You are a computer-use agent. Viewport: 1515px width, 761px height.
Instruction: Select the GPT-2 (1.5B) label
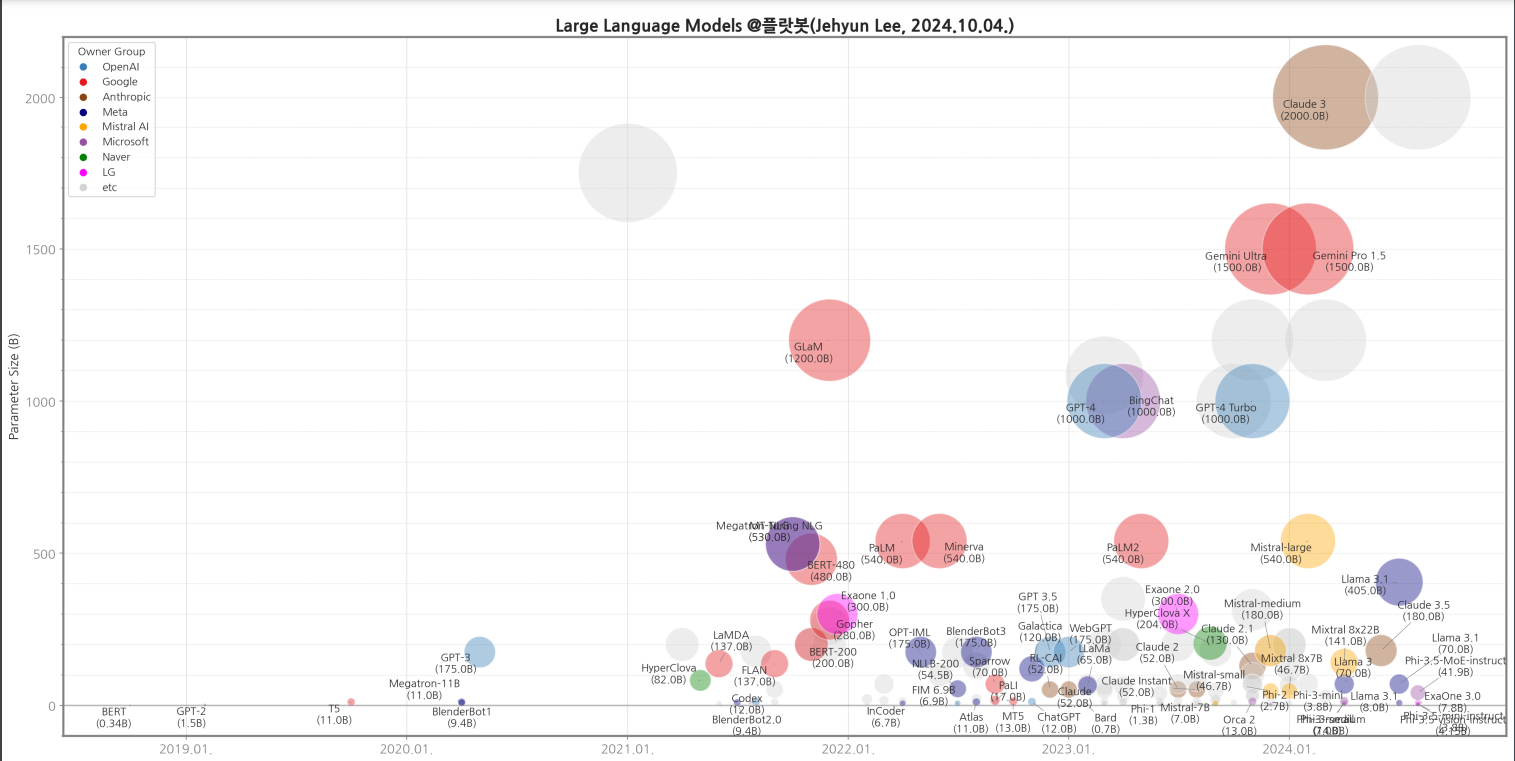point(191,717)
